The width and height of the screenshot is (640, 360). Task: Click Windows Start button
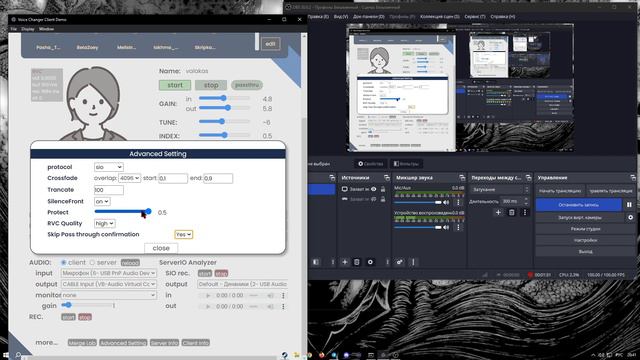(x=6, y=356)
